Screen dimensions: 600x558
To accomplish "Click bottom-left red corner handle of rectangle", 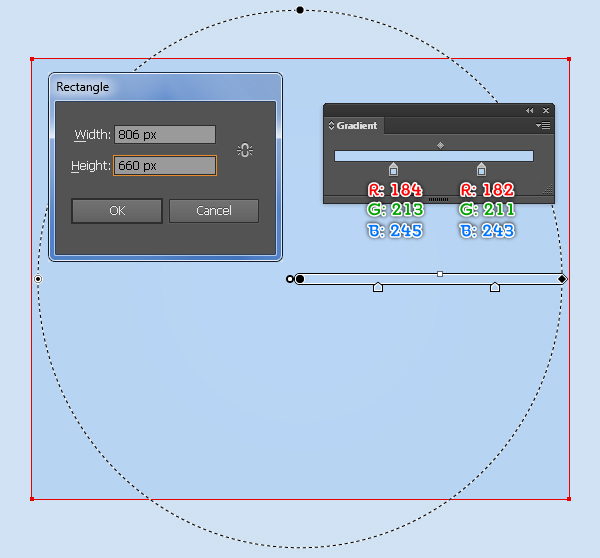I will (32, 499).
